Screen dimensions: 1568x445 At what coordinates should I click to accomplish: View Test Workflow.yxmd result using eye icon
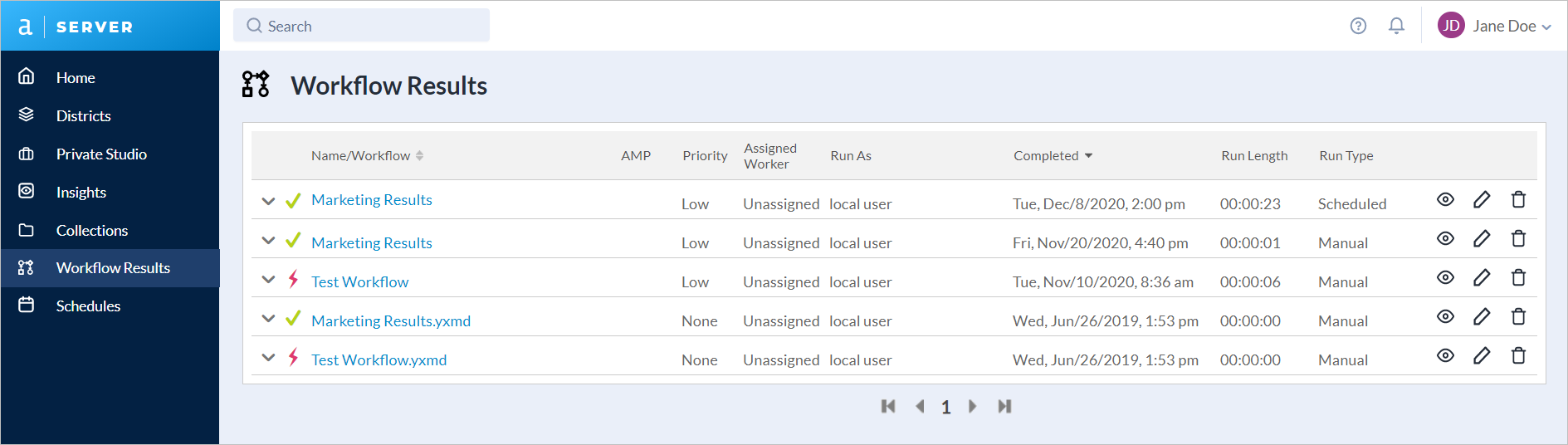point(1445,355)
